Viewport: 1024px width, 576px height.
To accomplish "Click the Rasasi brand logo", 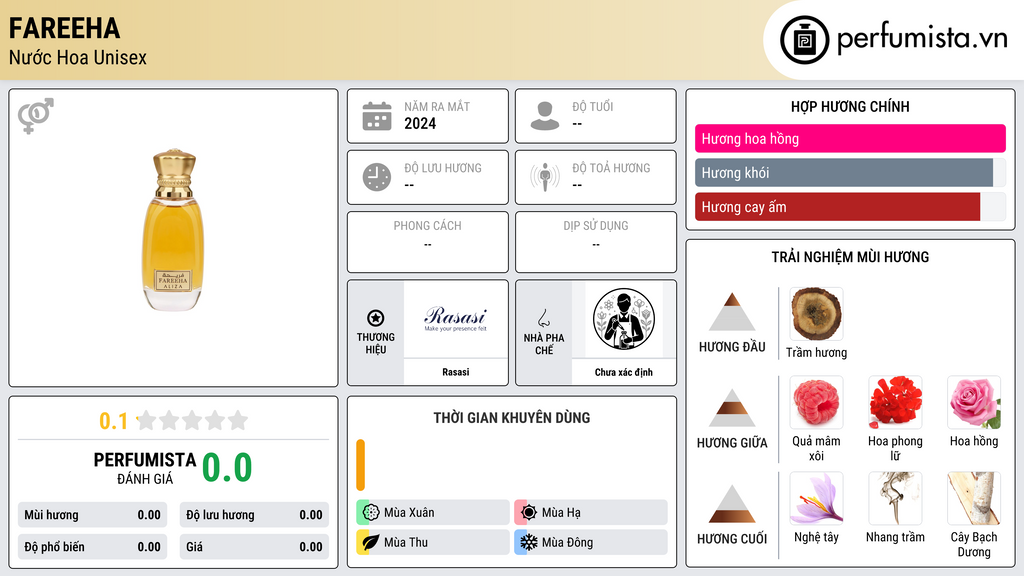I will pos(455,319).
